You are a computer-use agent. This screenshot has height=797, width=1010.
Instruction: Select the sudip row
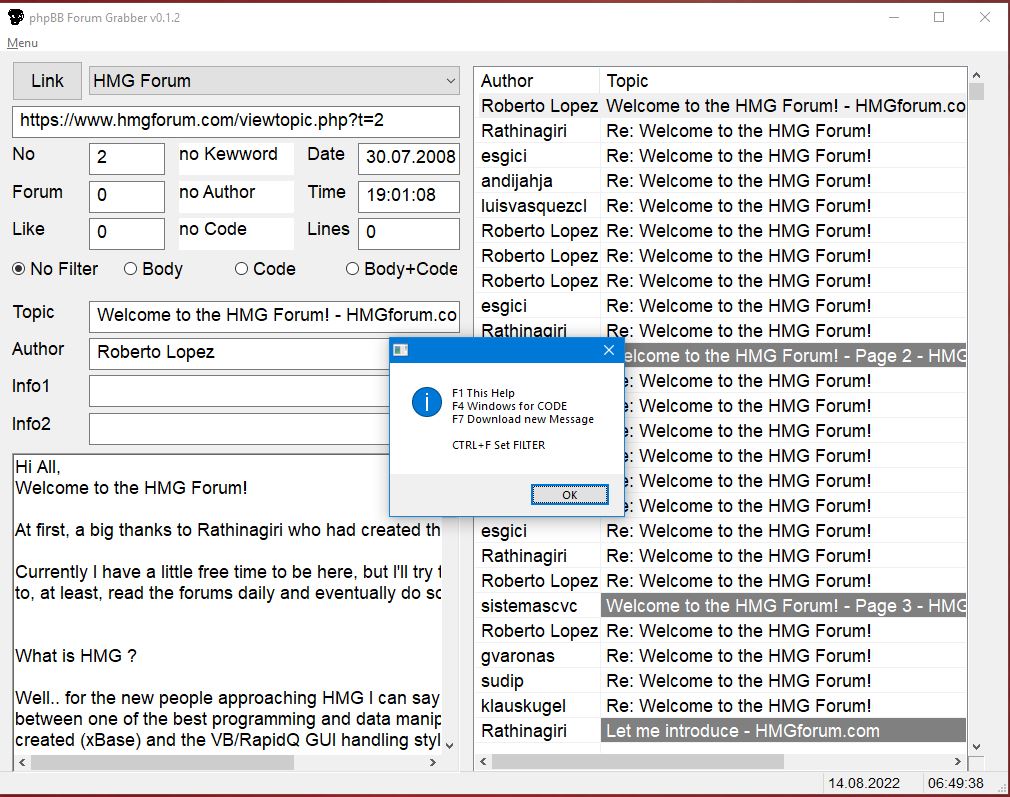click(721, 681)
